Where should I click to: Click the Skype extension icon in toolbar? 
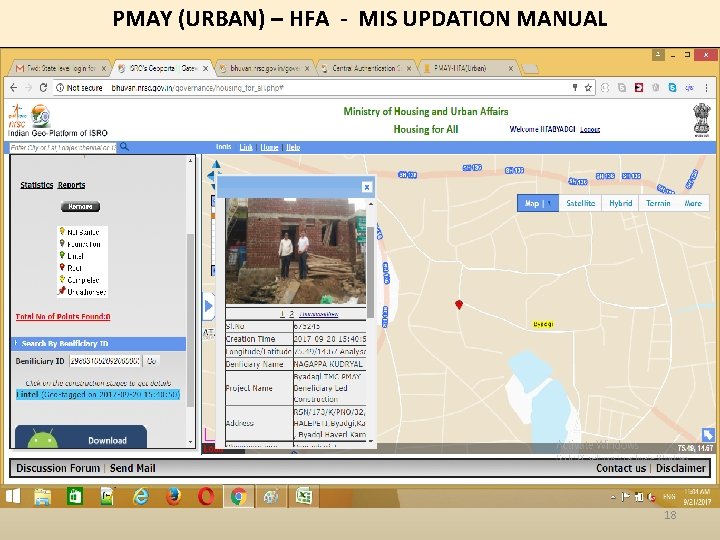point(672,88)
